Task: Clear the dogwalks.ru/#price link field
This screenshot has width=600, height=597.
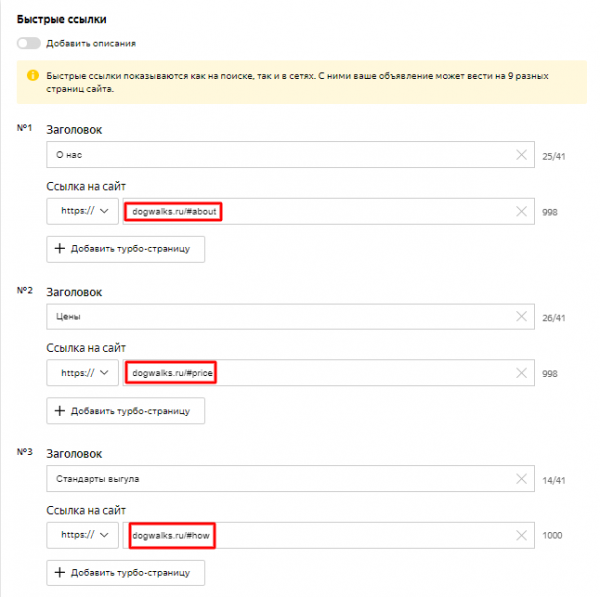Action: coord(521,373)
